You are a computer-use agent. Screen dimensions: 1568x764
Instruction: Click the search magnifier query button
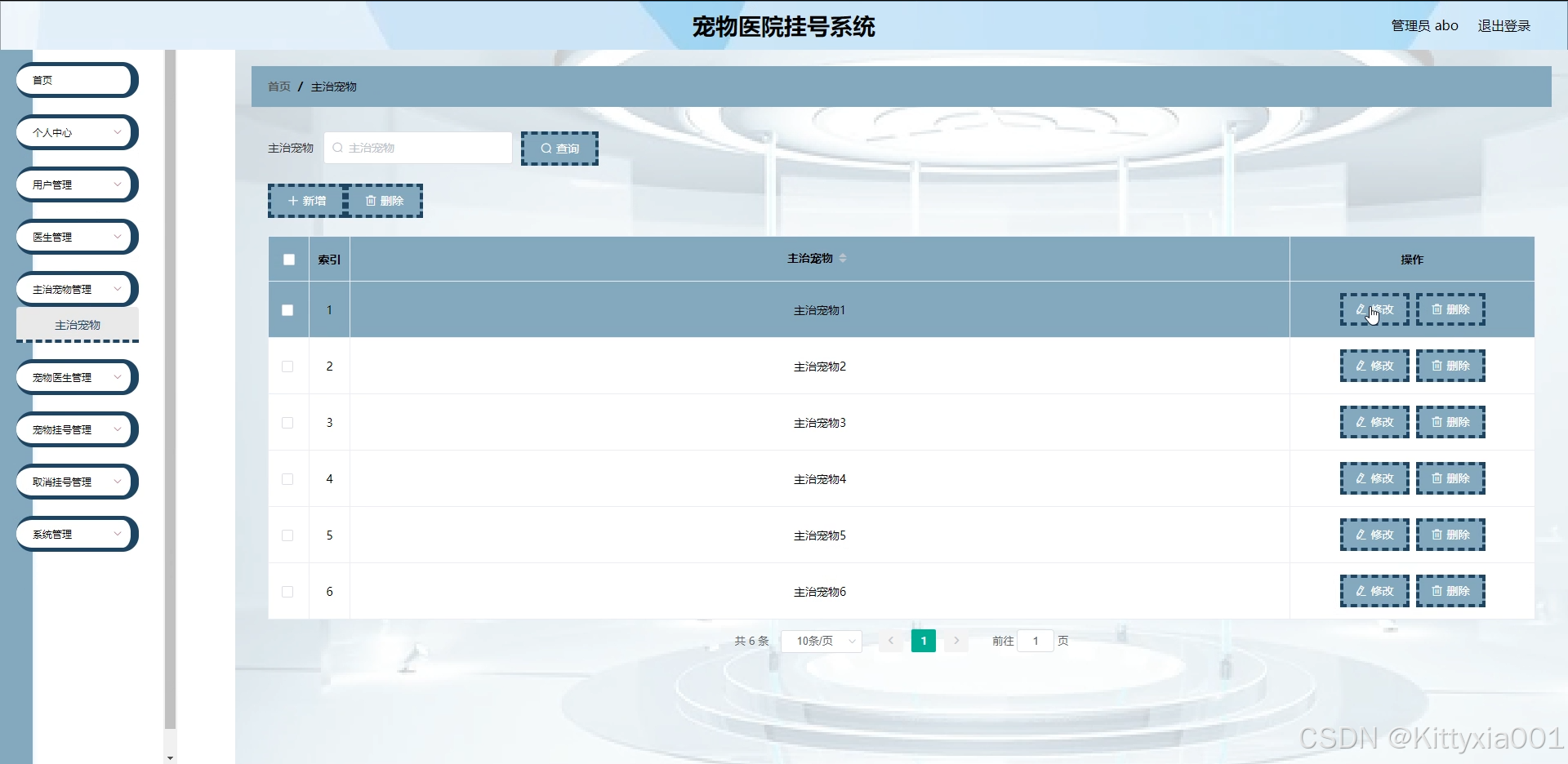(x=559, y=149)
